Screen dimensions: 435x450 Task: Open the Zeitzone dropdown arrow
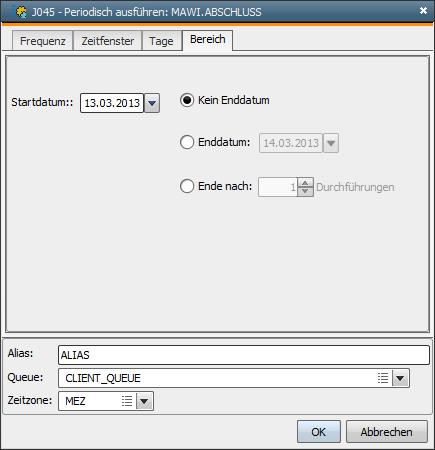click(x=144, y=401)
